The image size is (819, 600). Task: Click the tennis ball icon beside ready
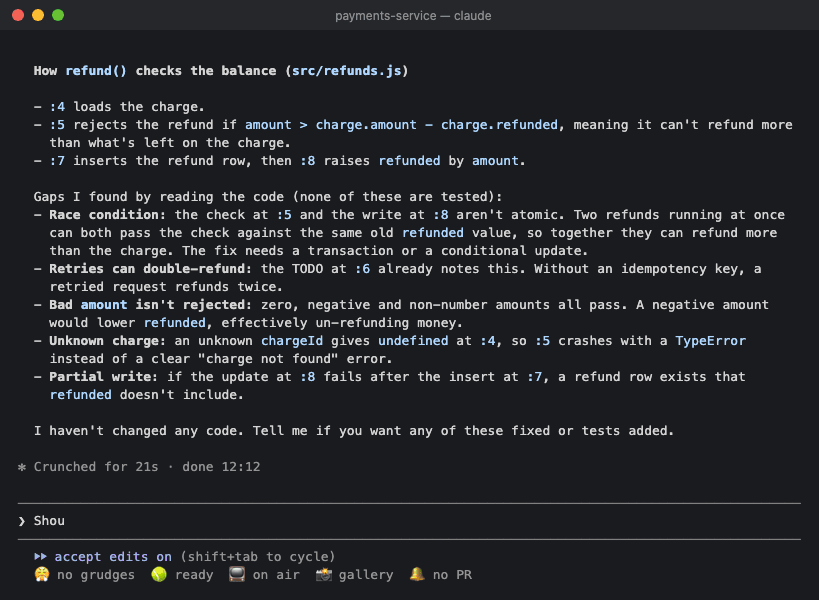[x=159, y=574]
